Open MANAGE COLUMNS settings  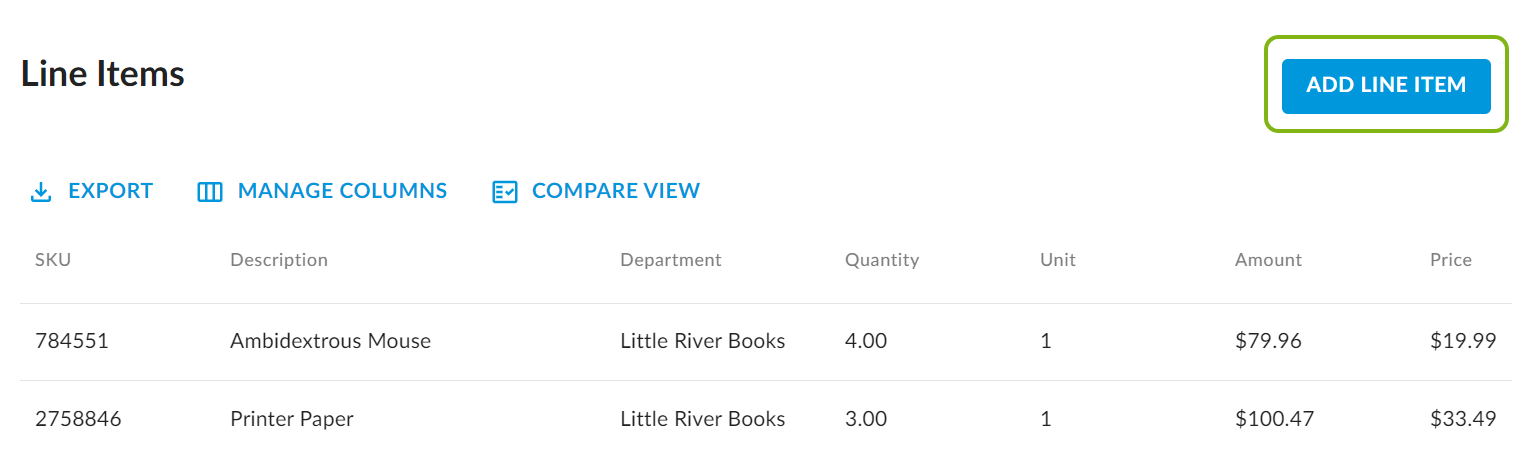tap(342, 191)
